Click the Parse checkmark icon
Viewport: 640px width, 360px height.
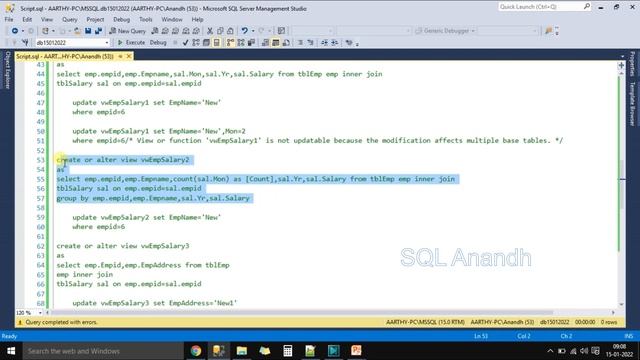(x=185, y=42)
